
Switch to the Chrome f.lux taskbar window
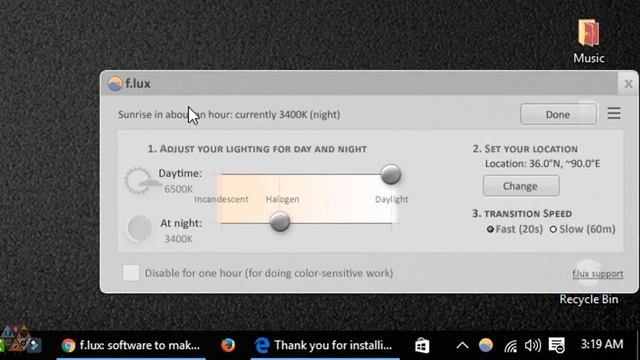(x=131, y=345)
